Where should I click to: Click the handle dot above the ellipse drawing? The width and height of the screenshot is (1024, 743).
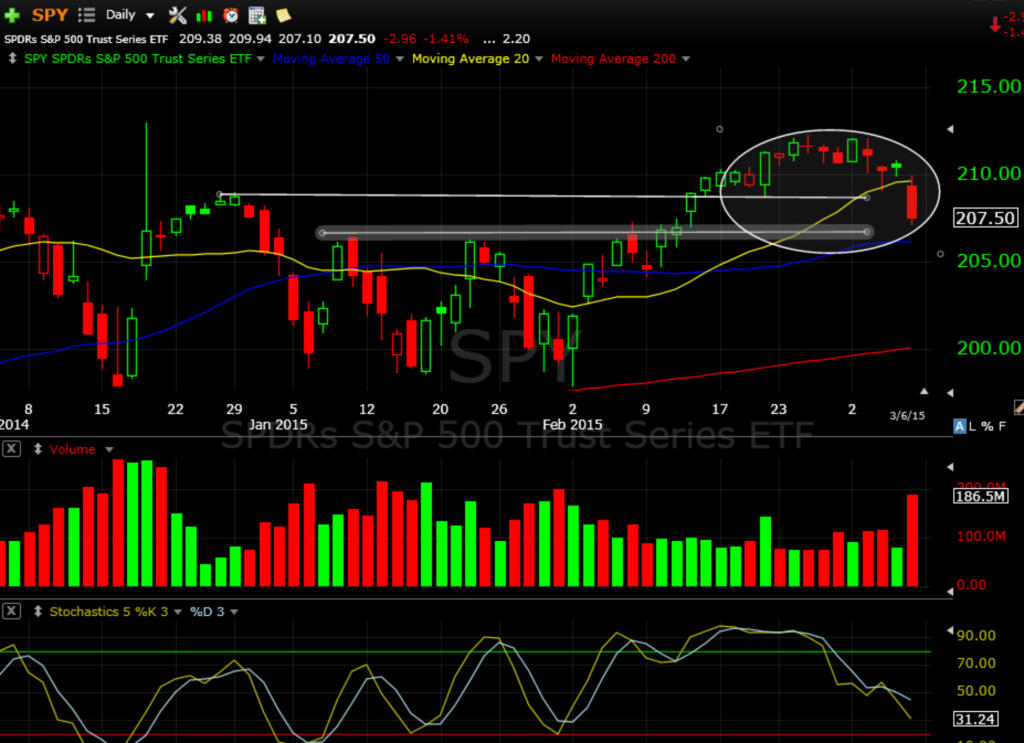(x=720, y=129)
